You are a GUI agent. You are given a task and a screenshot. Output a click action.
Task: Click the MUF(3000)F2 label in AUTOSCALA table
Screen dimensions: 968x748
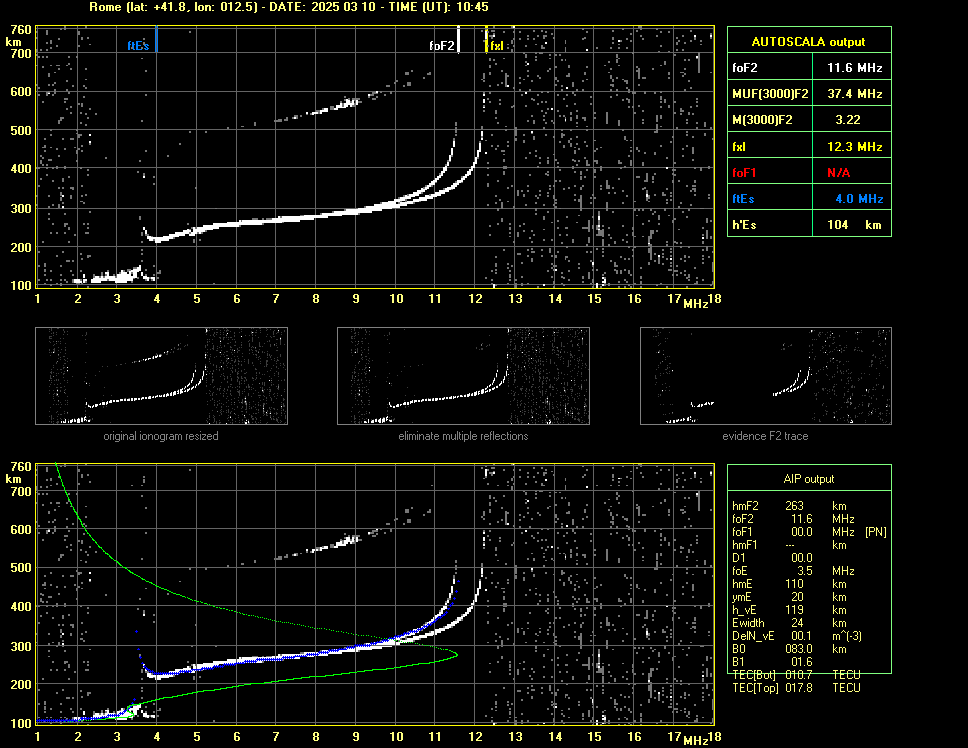coord(770,94)
